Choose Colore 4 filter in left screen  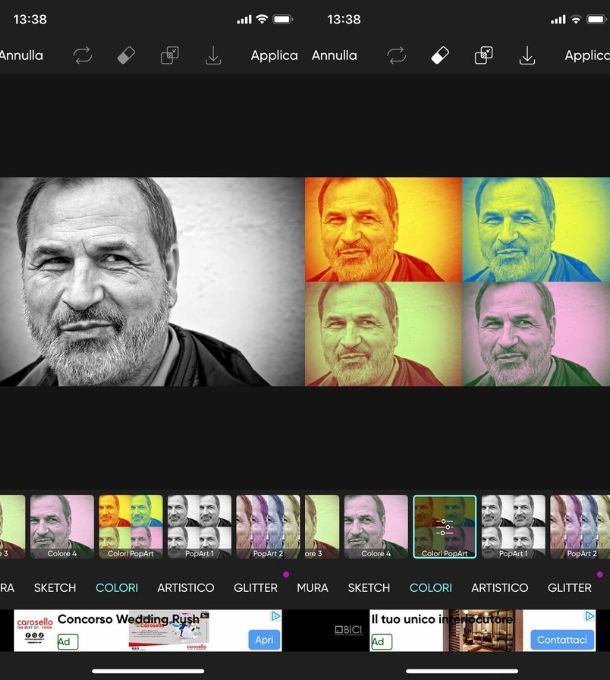(62, 526)
